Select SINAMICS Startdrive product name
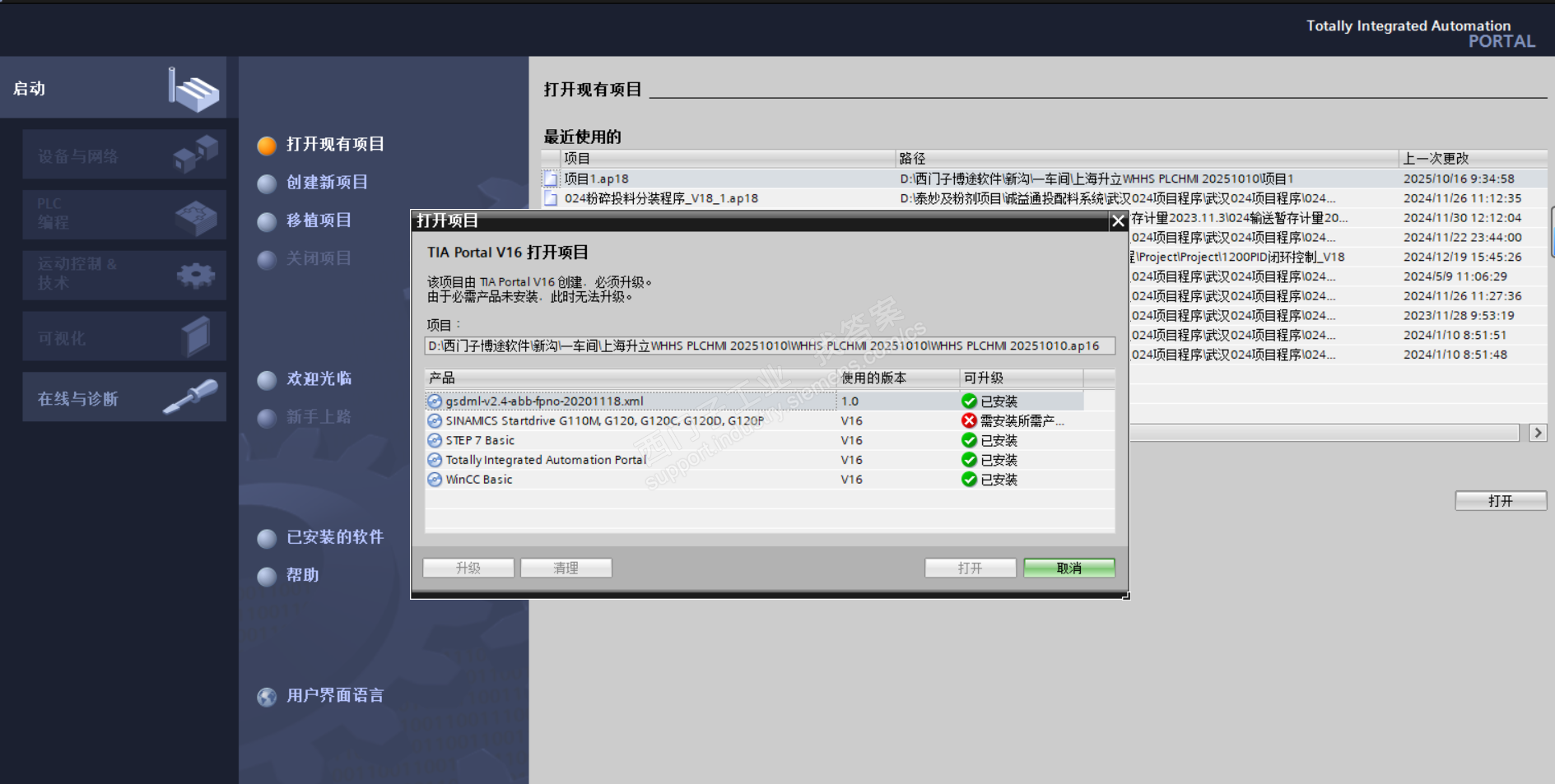 [x=605, y=421]
